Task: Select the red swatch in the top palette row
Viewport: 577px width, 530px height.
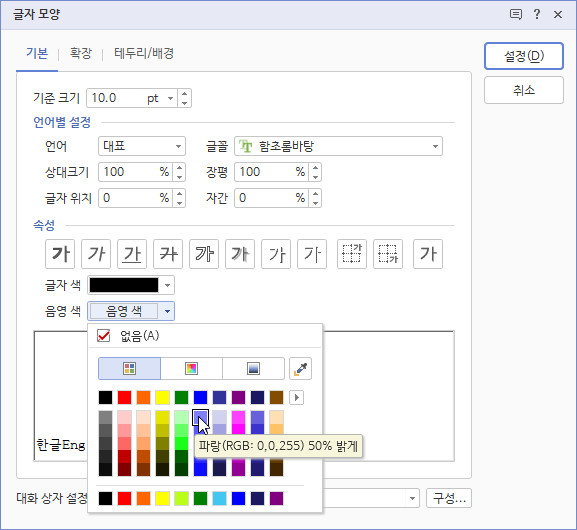Action: pos(124,398)
